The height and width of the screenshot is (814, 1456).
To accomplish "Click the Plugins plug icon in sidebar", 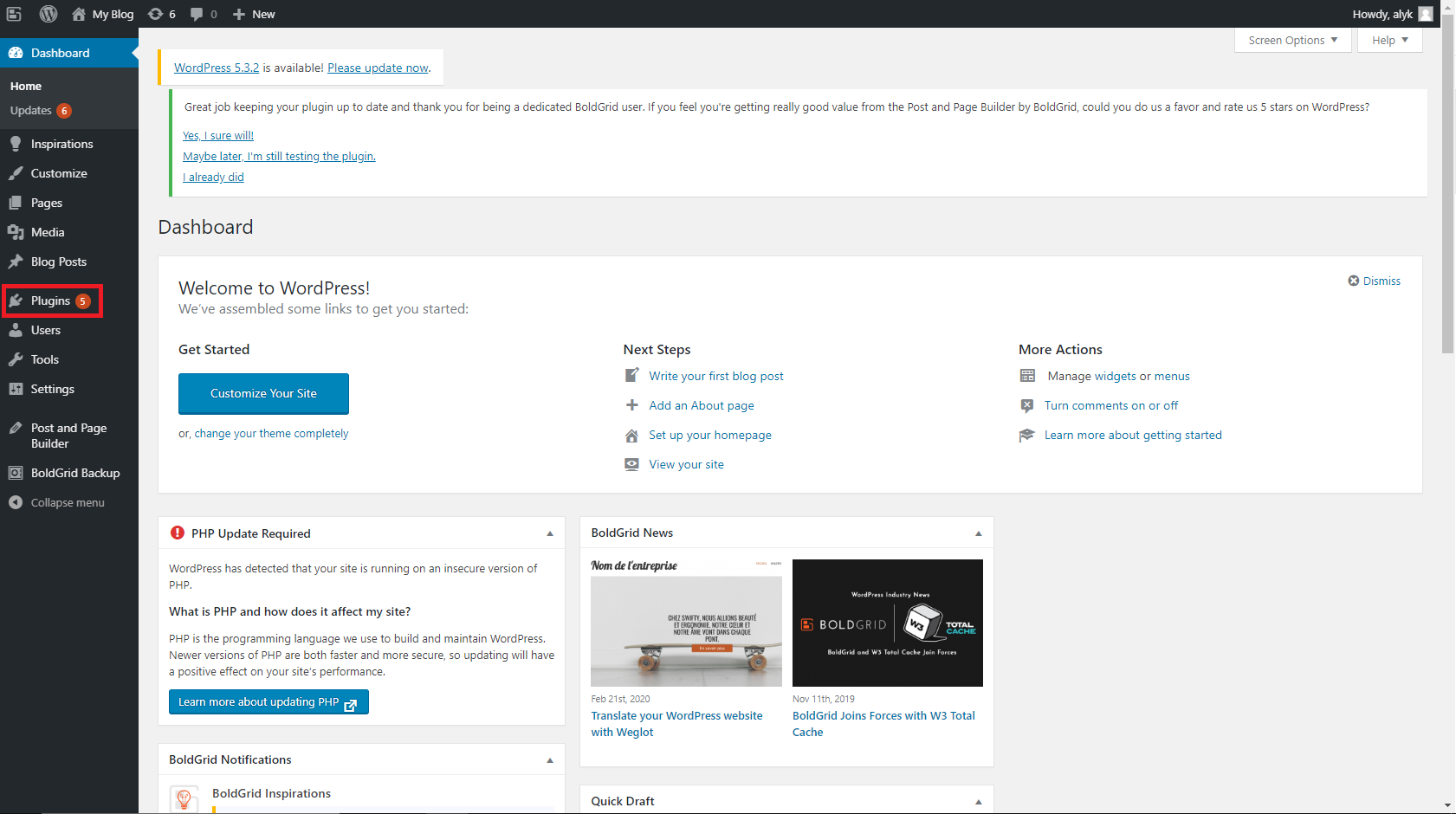I will tap(16, 300).
